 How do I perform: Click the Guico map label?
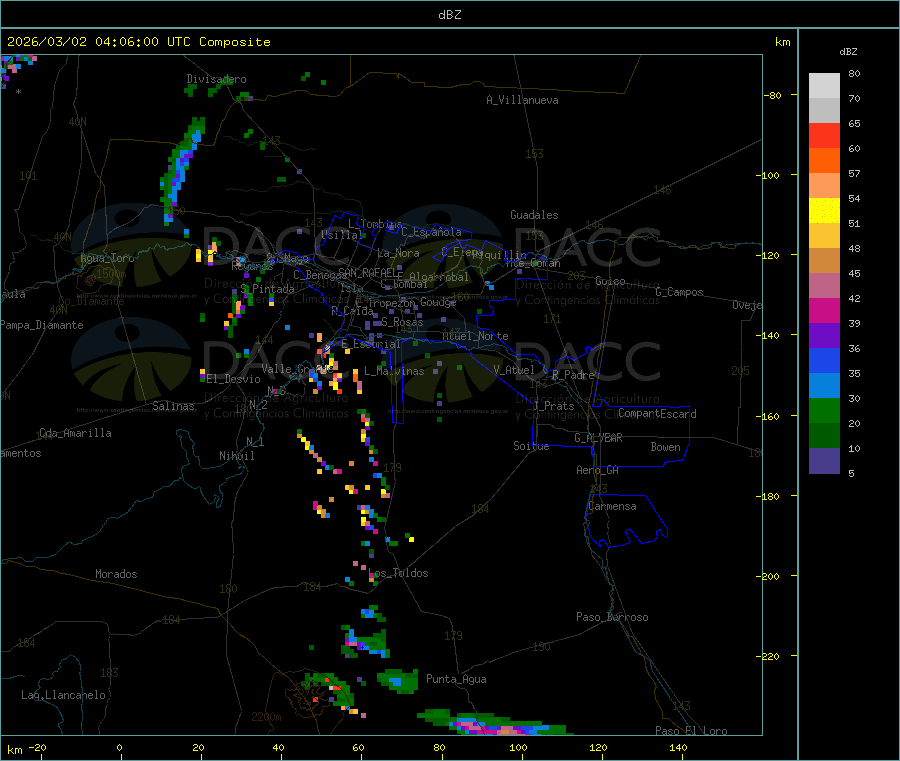(x=610, y=281)
